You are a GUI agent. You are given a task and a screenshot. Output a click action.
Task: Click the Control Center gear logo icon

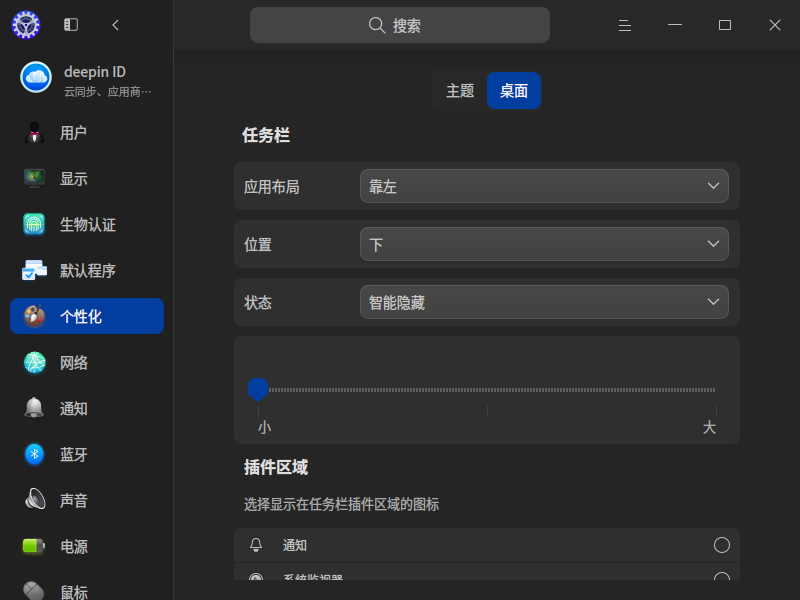[26, 24]
